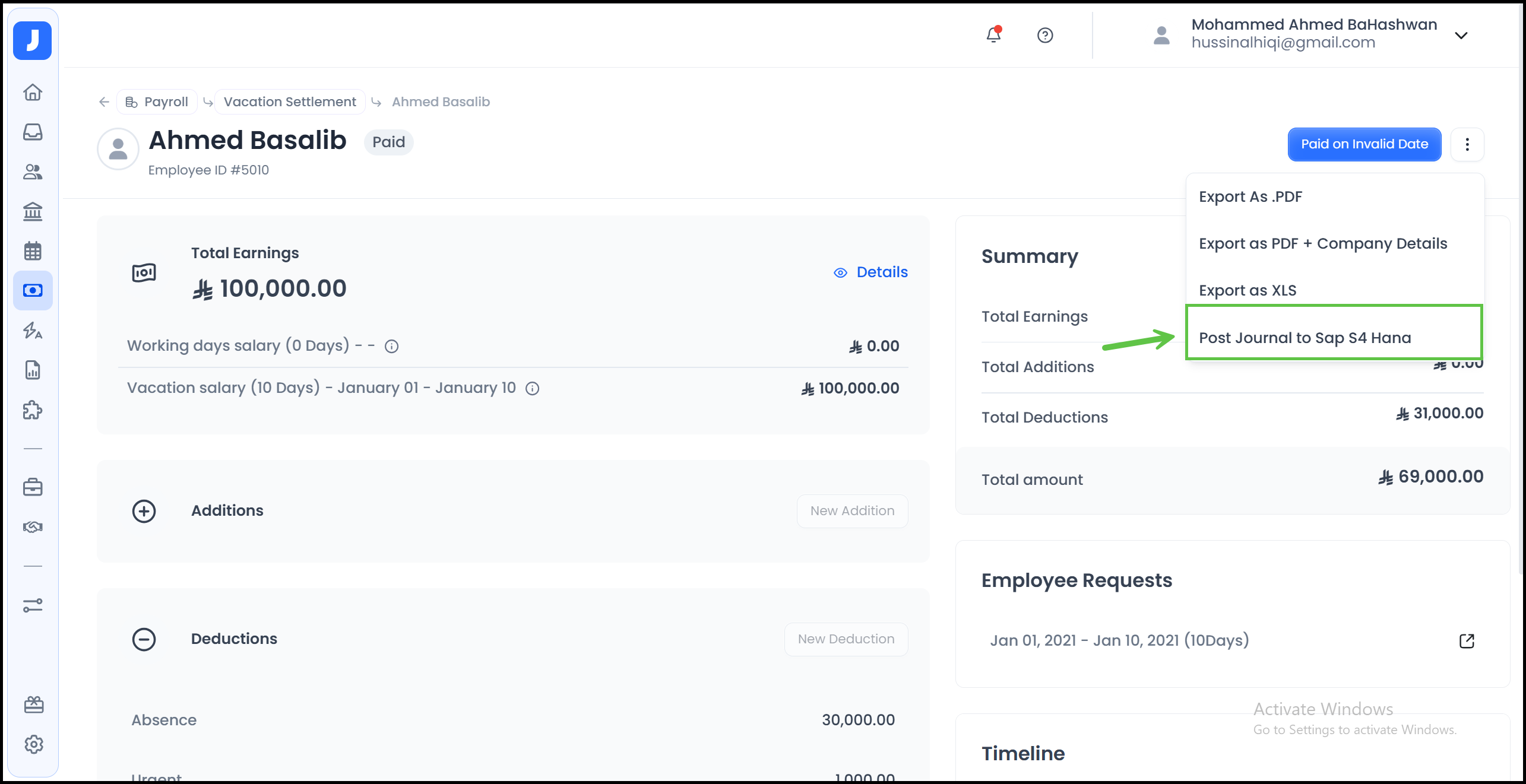Open the reports document sidebar icon
The height and width of the screenshot is (784, 1526).
33,370
